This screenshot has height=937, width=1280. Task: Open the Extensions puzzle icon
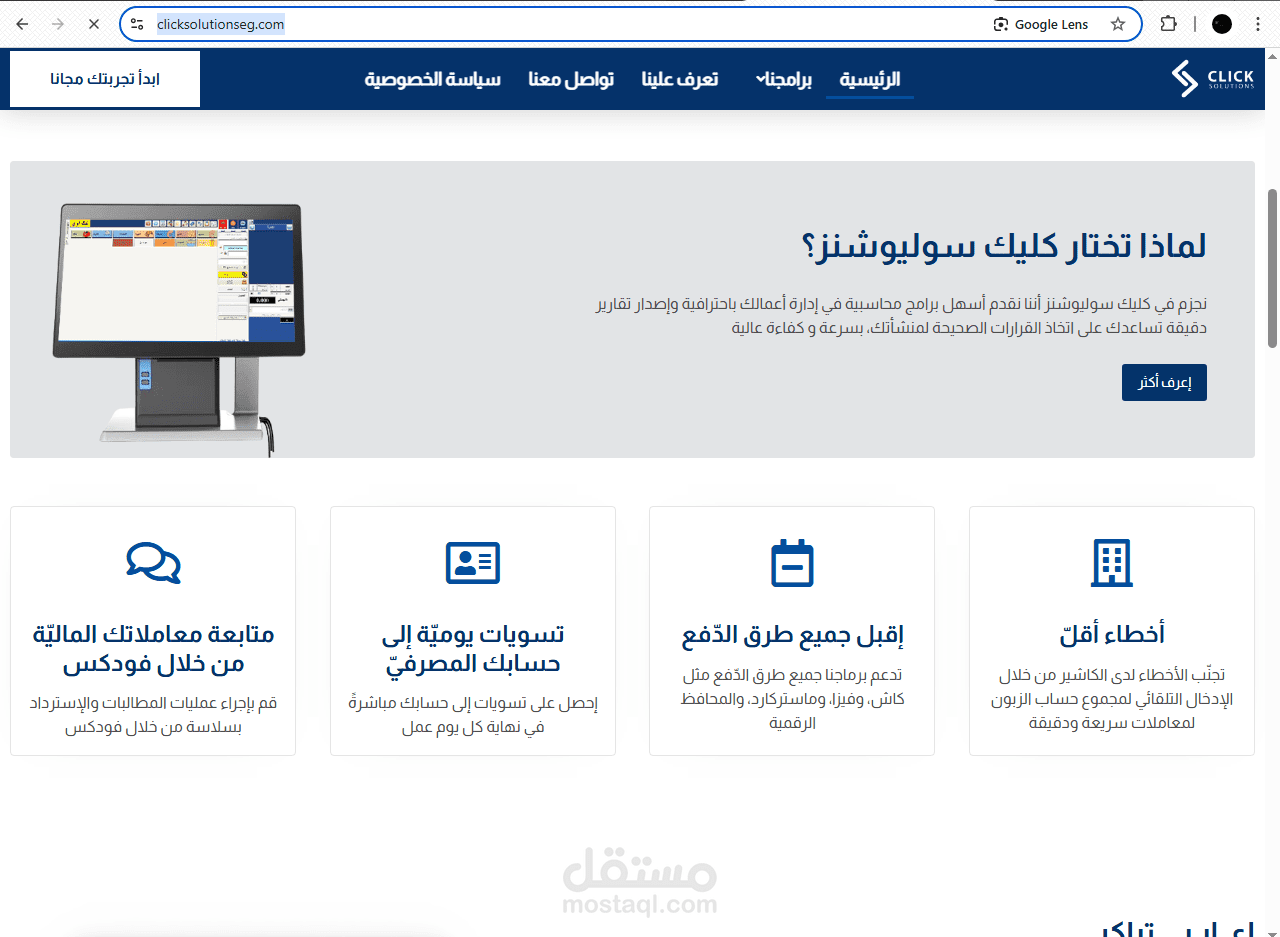tap(1167, 24)
